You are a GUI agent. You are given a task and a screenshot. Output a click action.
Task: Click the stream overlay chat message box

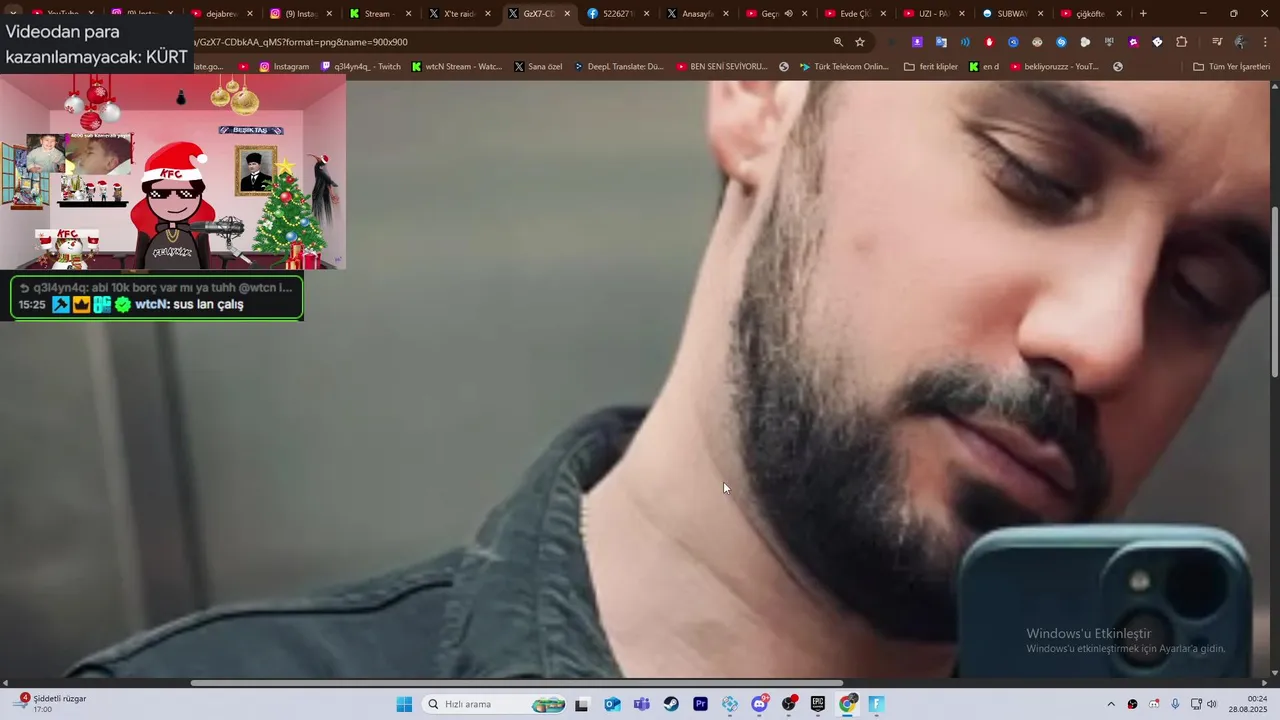click(157, 297)
